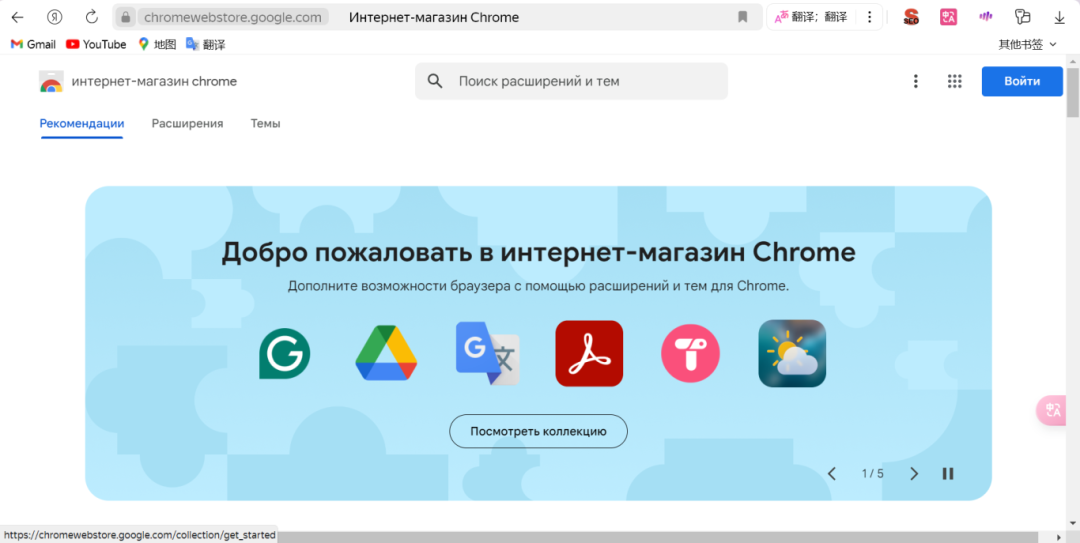Open the downloads arrow icon
The height and width of the screenshot is (543, 1080).
click(x=1059, y=17)
